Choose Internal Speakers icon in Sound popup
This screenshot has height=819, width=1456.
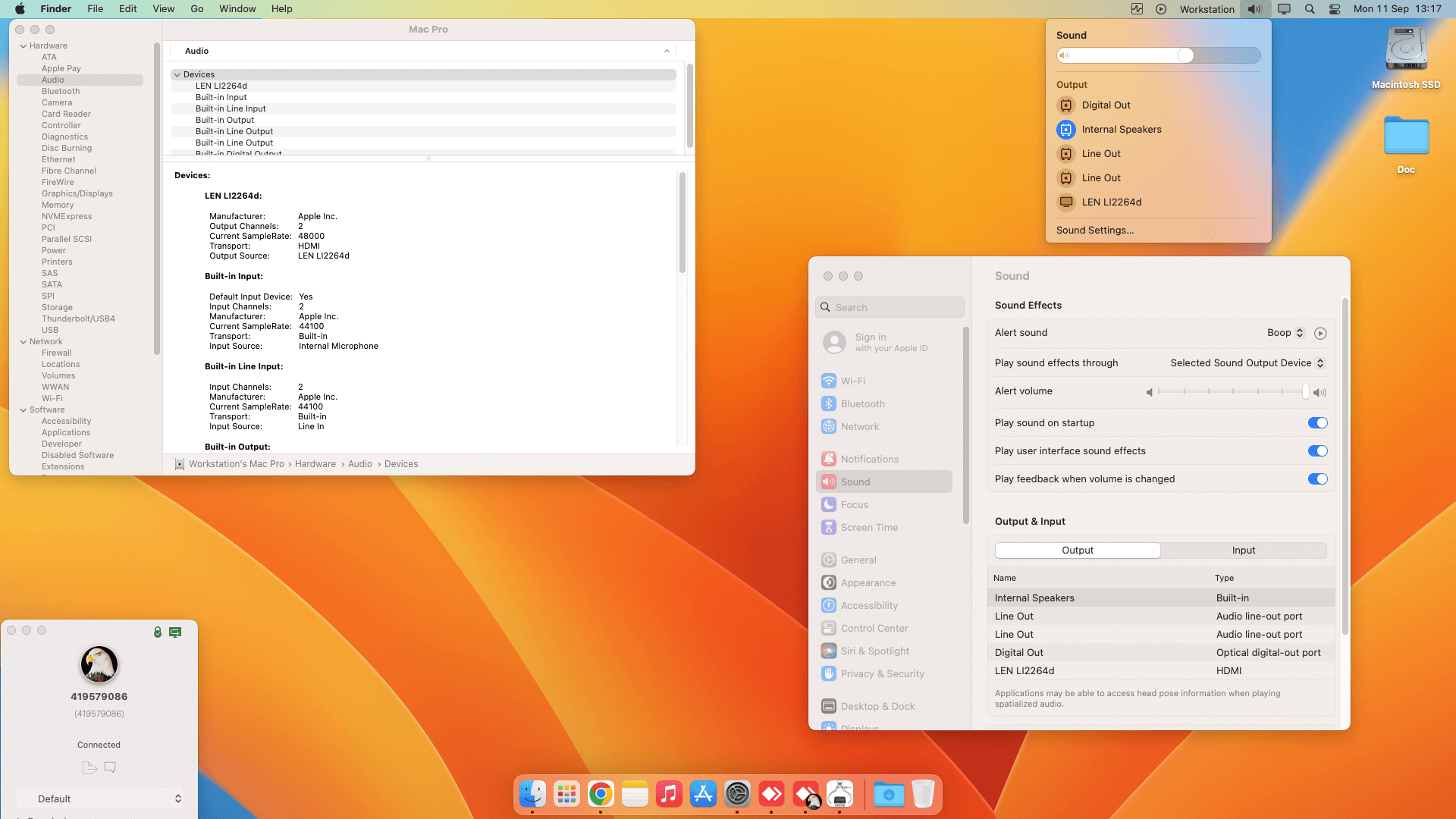click(1066, 130)
